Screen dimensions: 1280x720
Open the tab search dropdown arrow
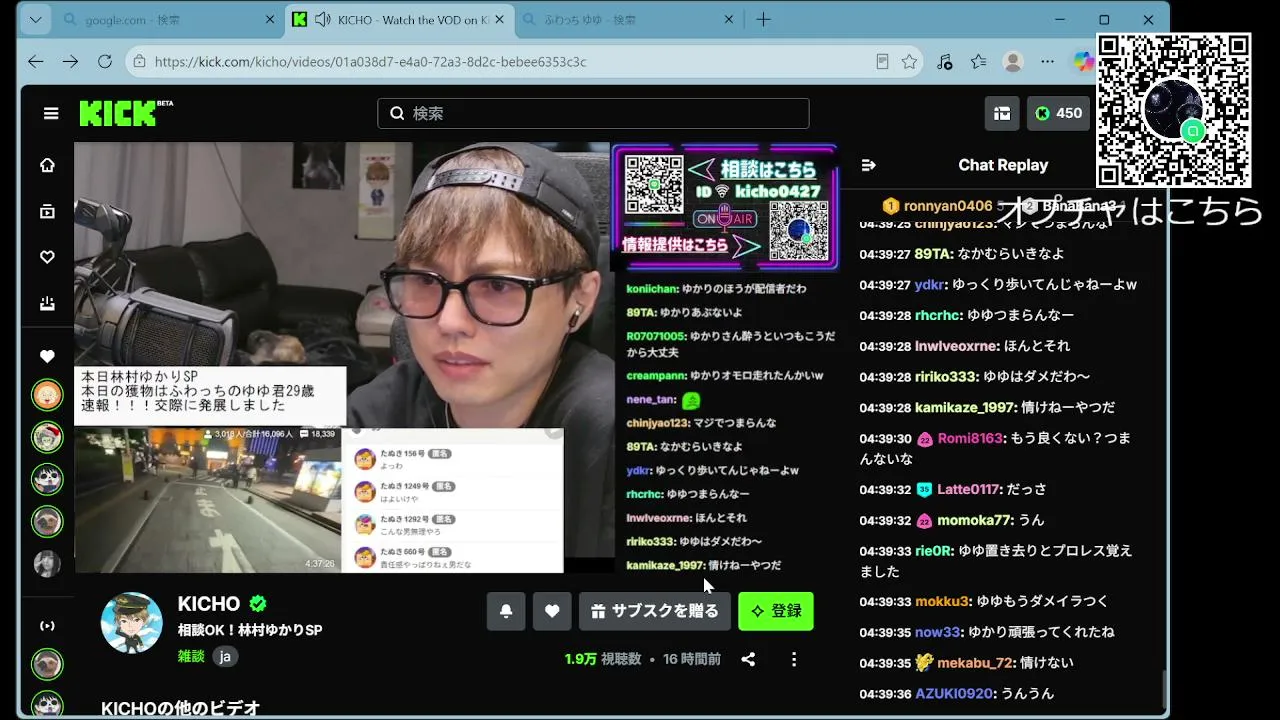[36, 20]
